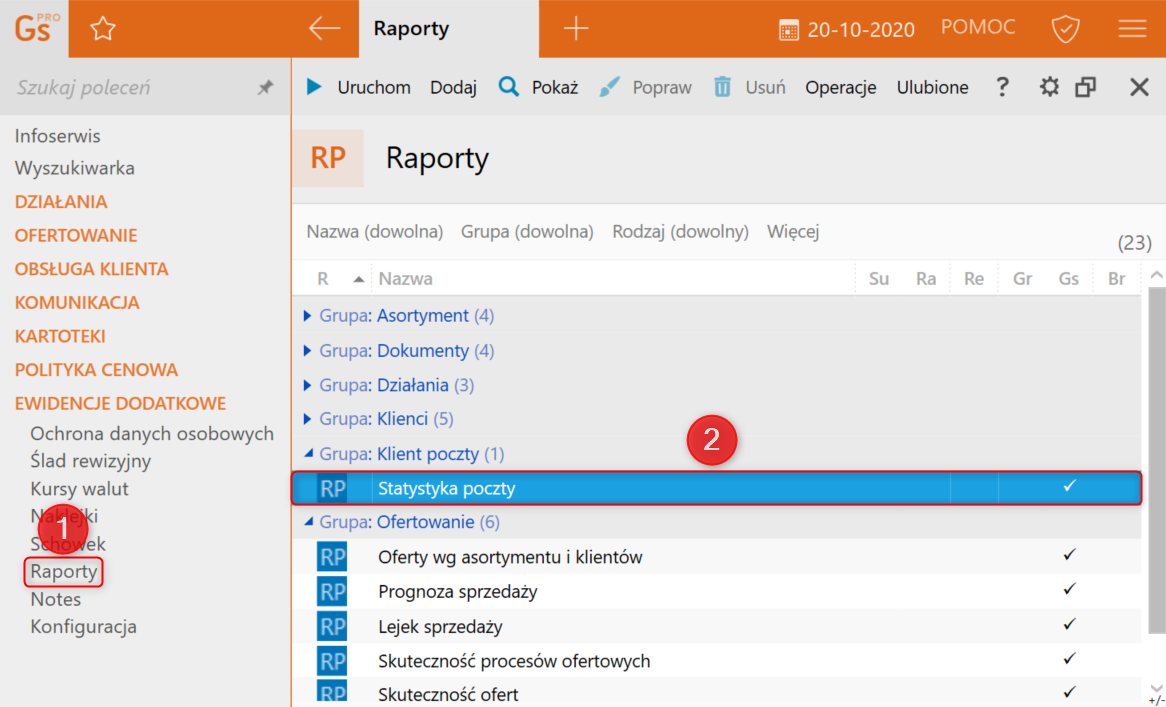Click the back arrow icon
Image resolution: width=1166 pixels, height=707 pixels.
coord(324,29)
